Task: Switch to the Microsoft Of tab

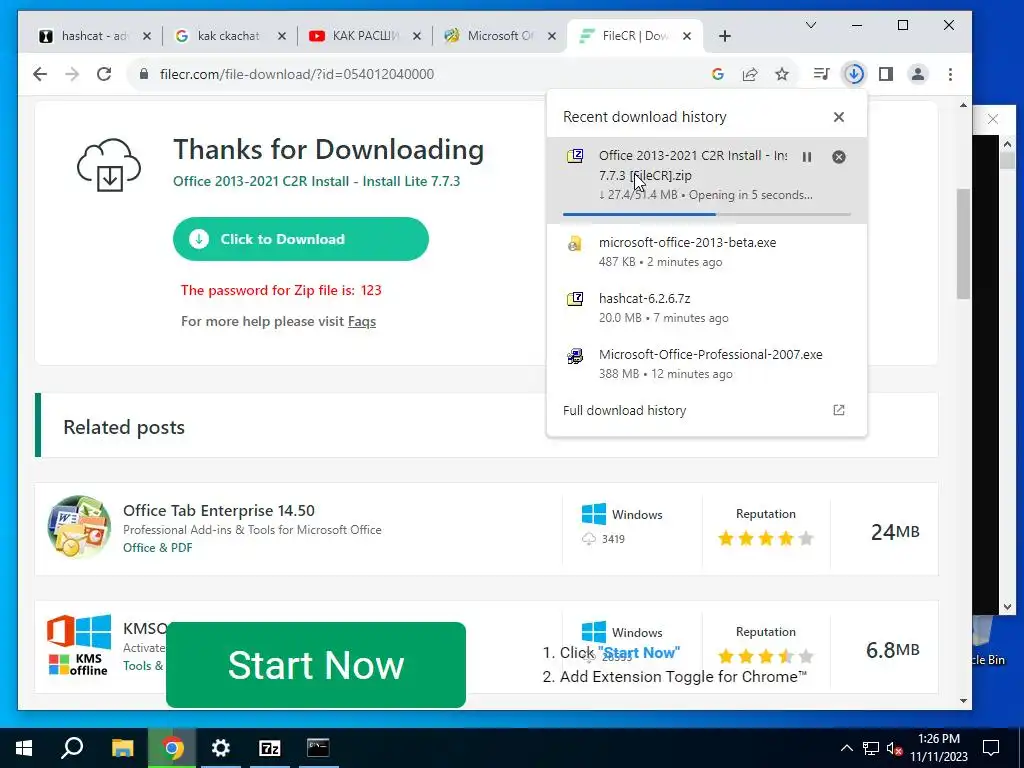Action: [500, 36]
